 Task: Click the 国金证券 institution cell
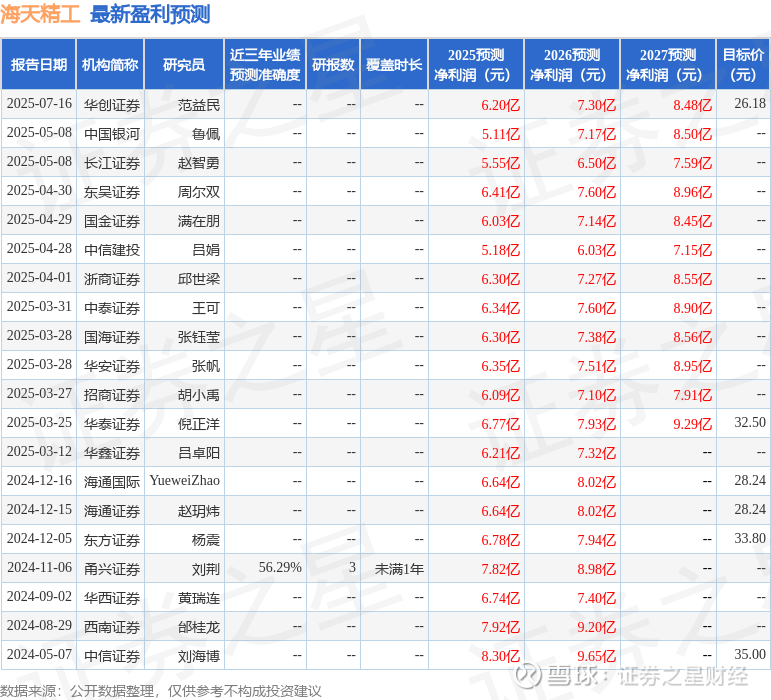click(112, 221)
